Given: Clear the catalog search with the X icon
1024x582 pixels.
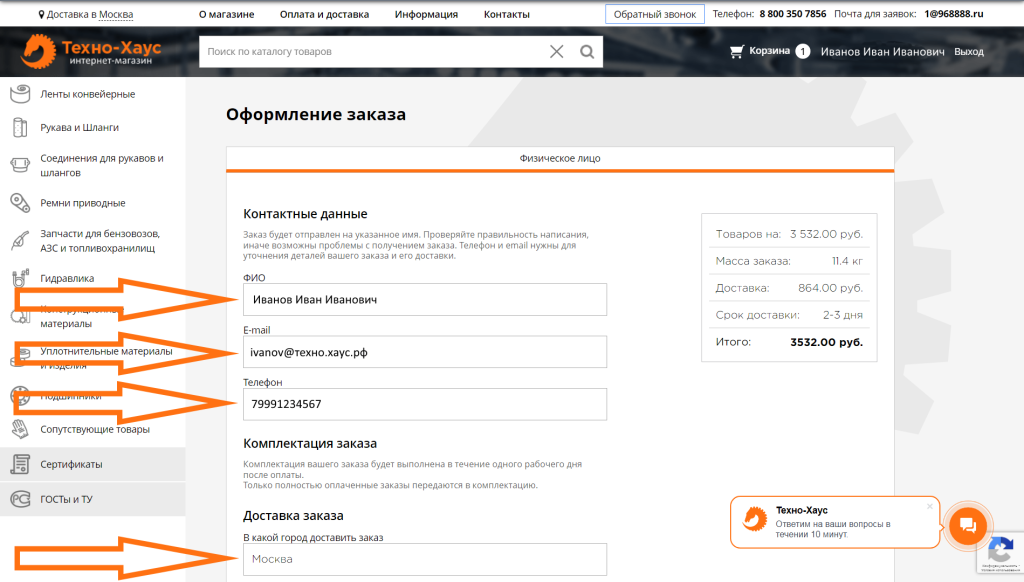Looking at the screenshot, I should click(x=557, y=52).
